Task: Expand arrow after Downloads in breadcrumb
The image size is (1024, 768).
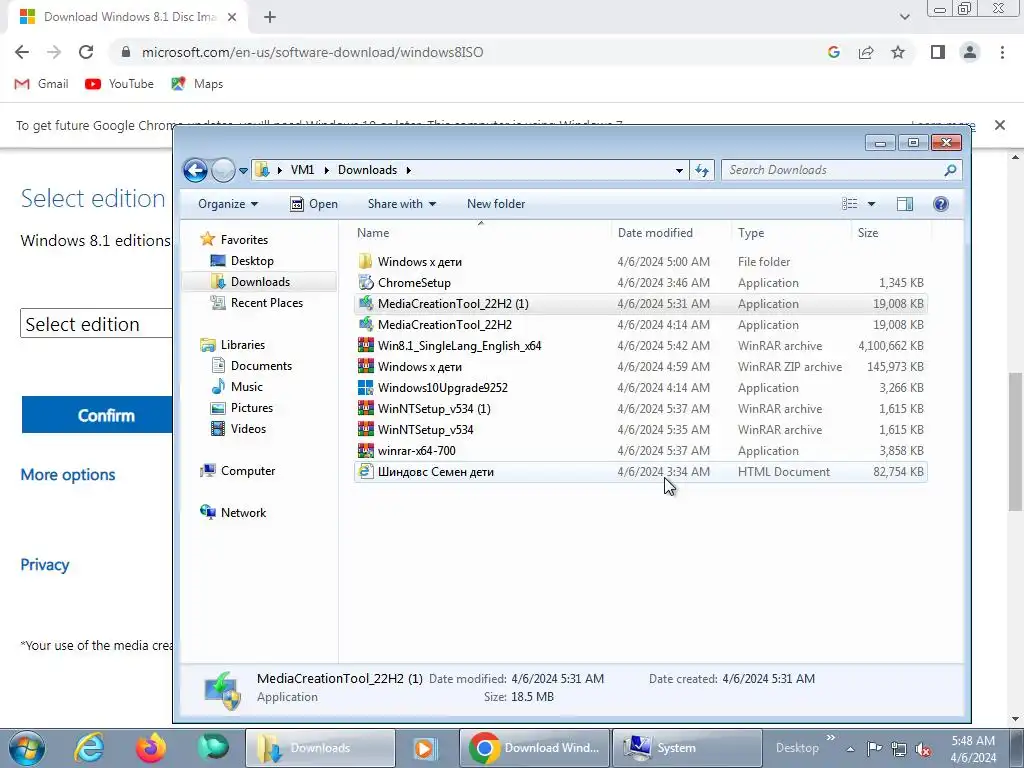Action: (x=409, y=170)
